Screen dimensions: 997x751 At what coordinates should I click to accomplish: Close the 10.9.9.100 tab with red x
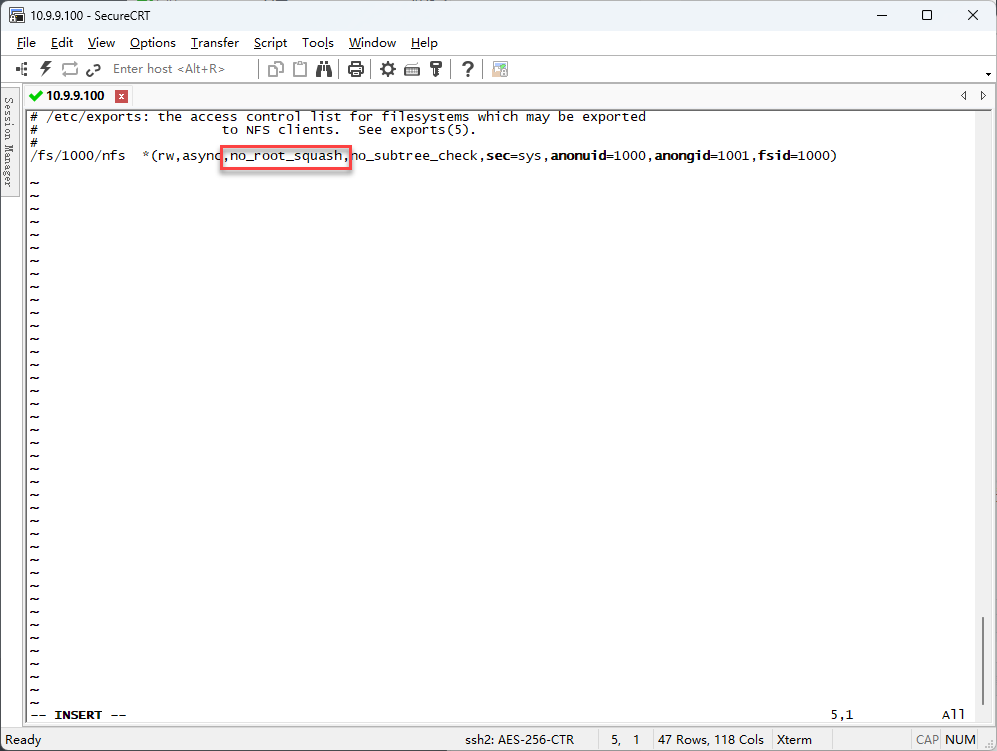coord(121,96)
